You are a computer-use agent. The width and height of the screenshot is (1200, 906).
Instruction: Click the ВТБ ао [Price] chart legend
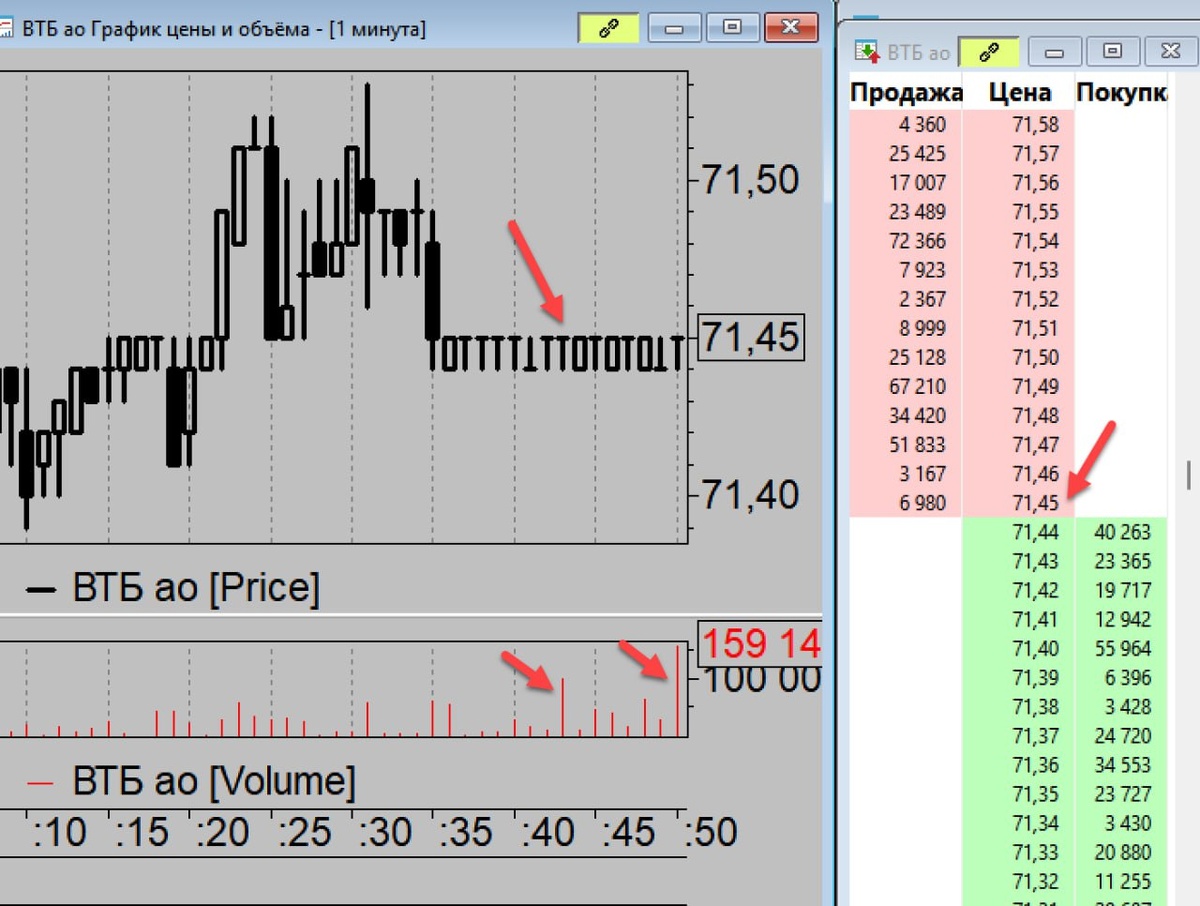(x=172, y=588)
